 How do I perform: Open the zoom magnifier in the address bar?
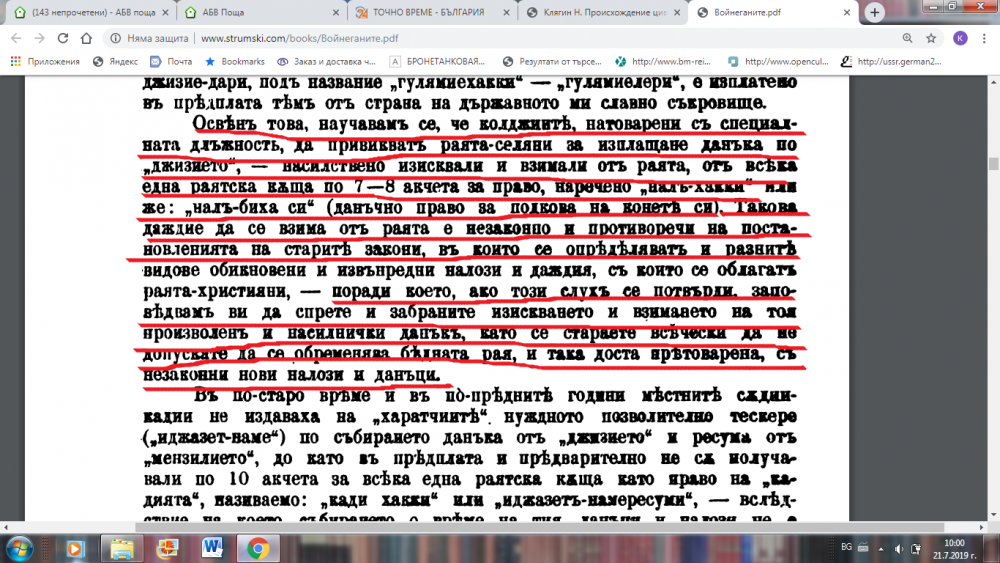[906, 39]
